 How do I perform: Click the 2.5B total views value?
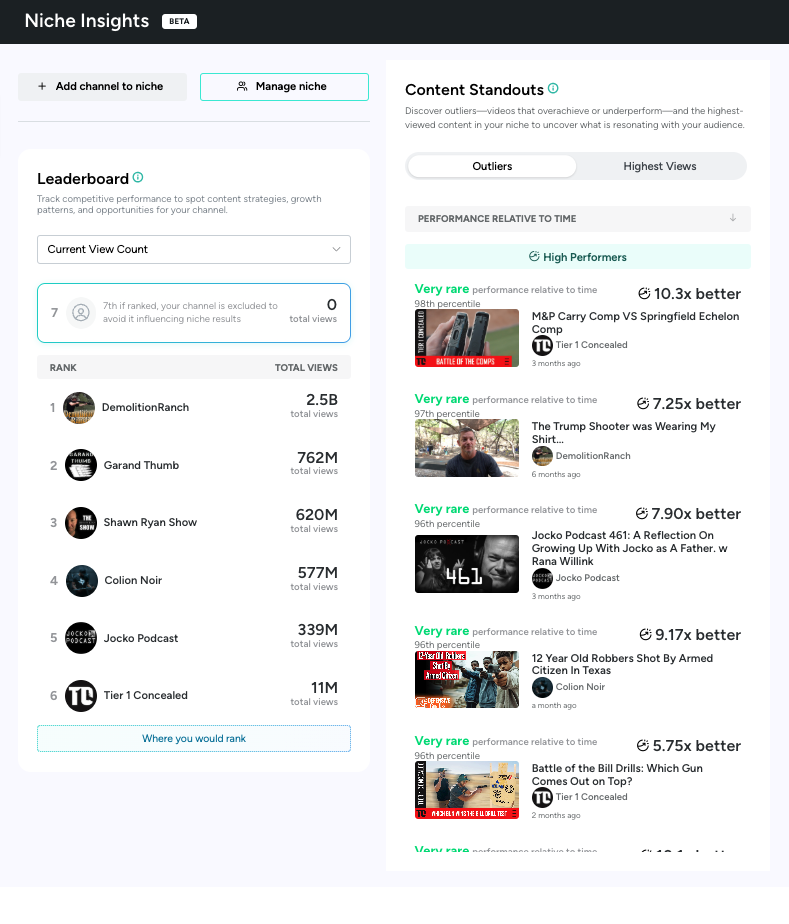click(x=322, y=400)
